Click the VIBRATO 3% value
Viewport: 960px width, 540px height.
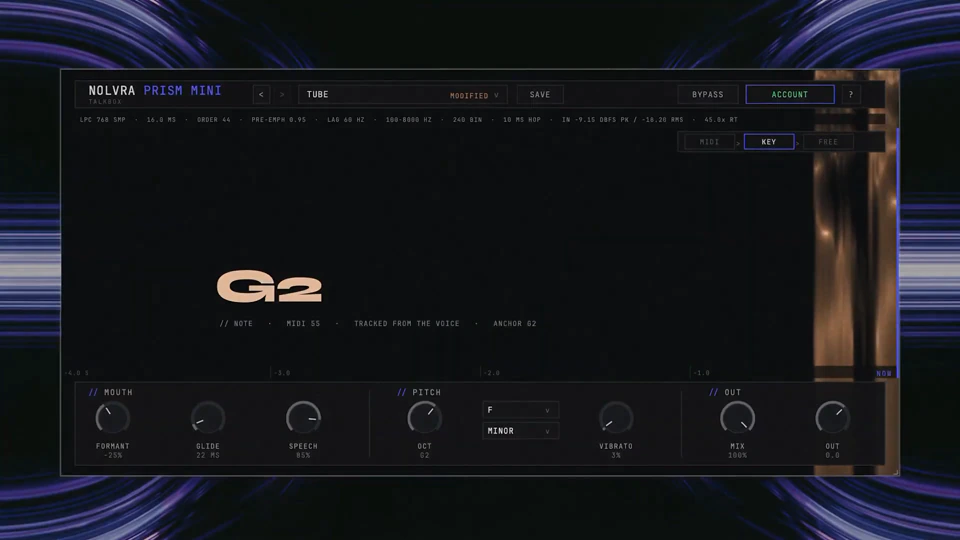(x=616, y=456)
